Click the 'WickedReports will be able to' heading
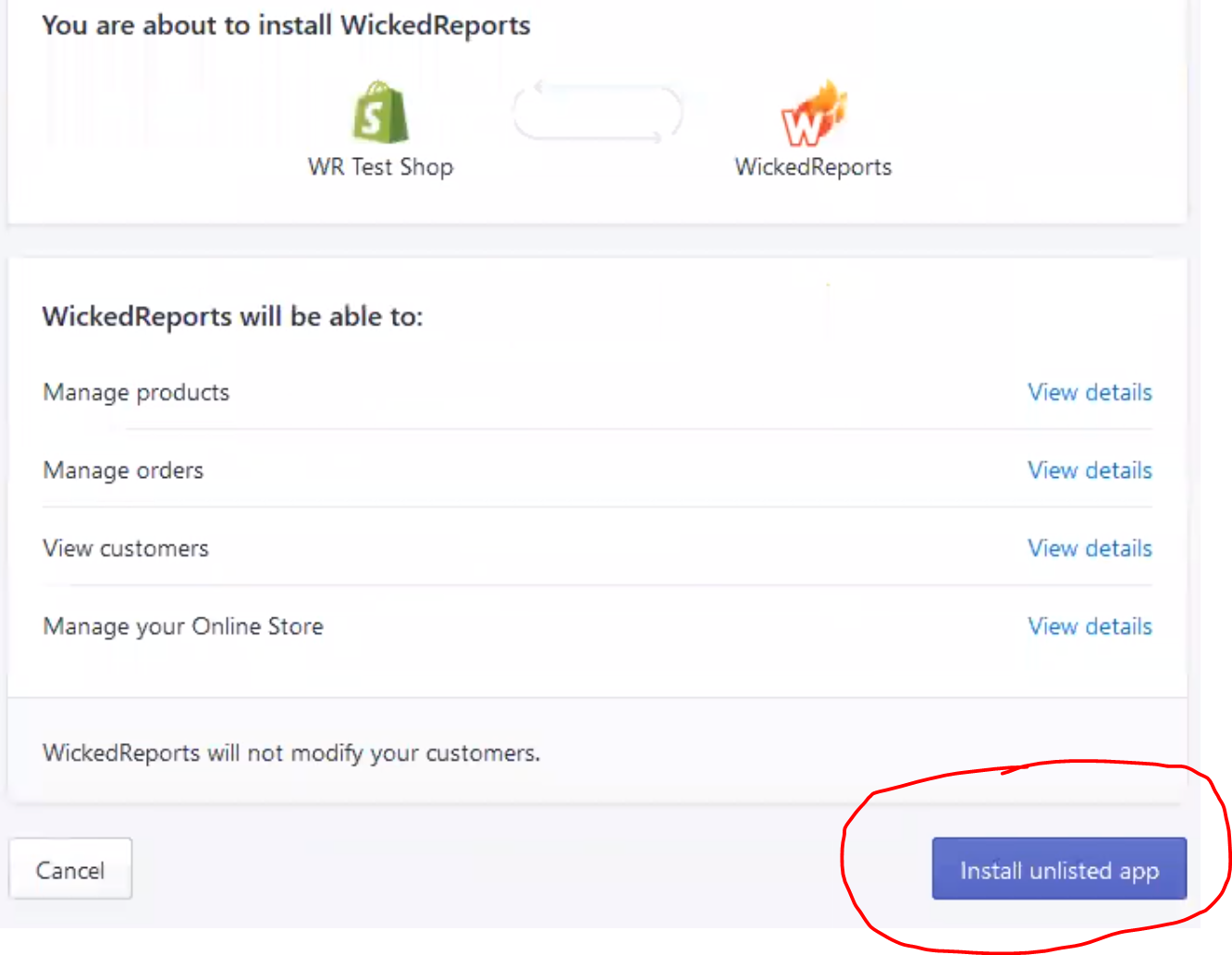1232x955 pixels. (x=232, y=317)
